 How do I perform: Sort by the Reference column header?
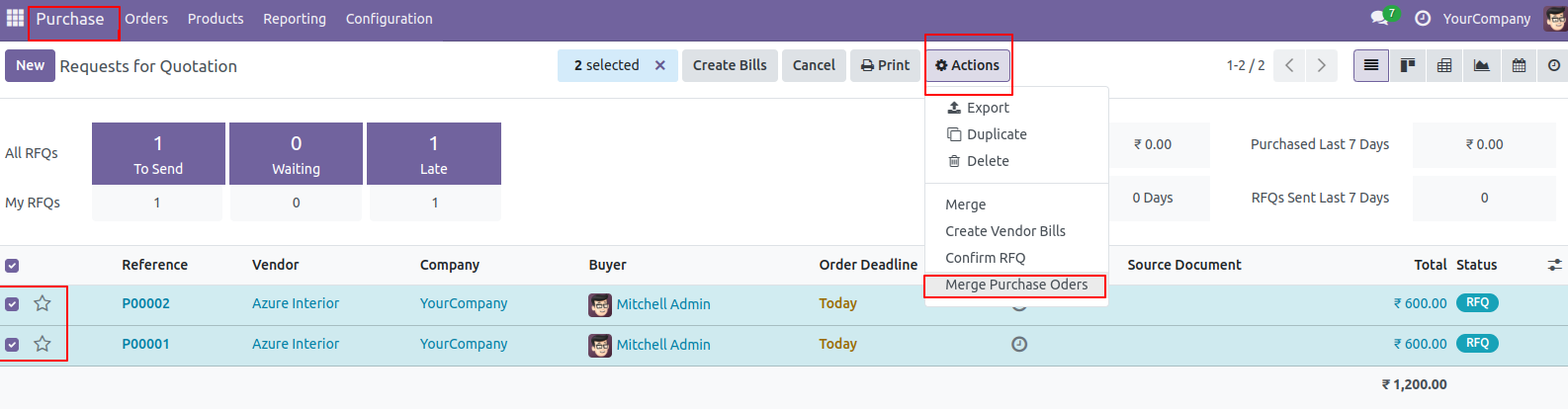pos(155,265)
